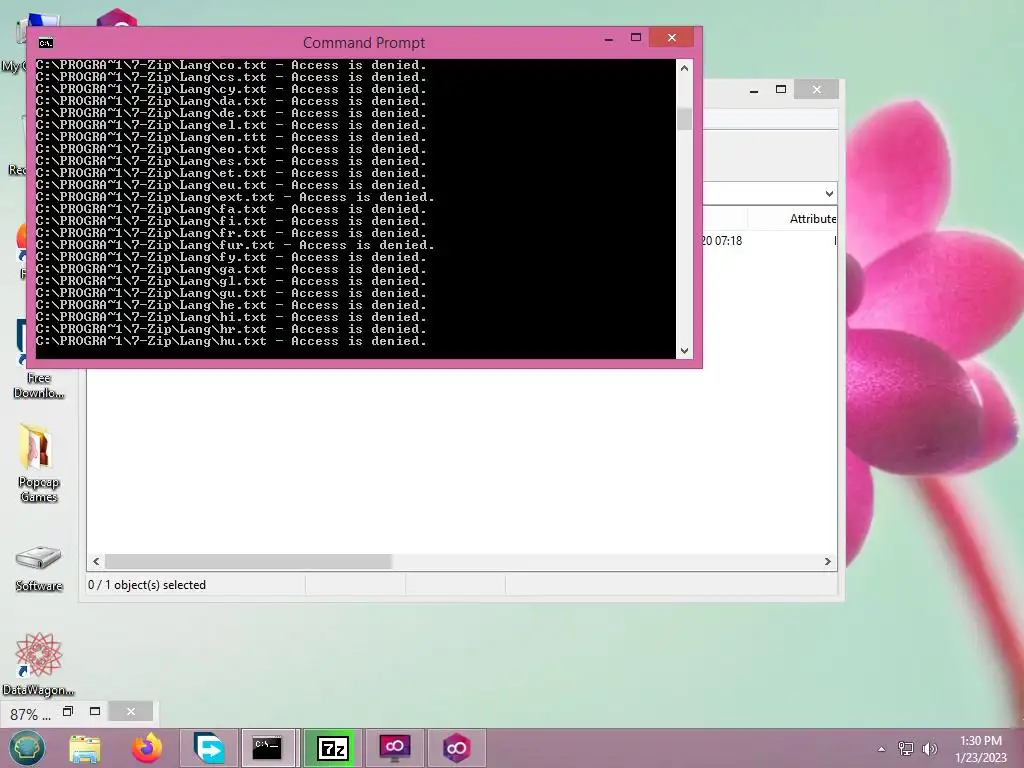Open the blue arrow app on taskbar
The width and height of the screenshot is (1024, 768).
(x=209, y=748)
